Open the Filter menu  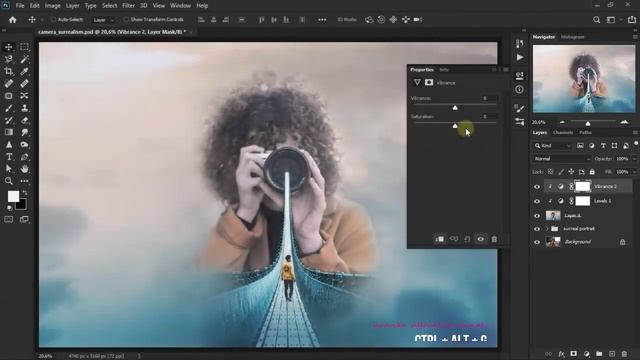[128, 6]
